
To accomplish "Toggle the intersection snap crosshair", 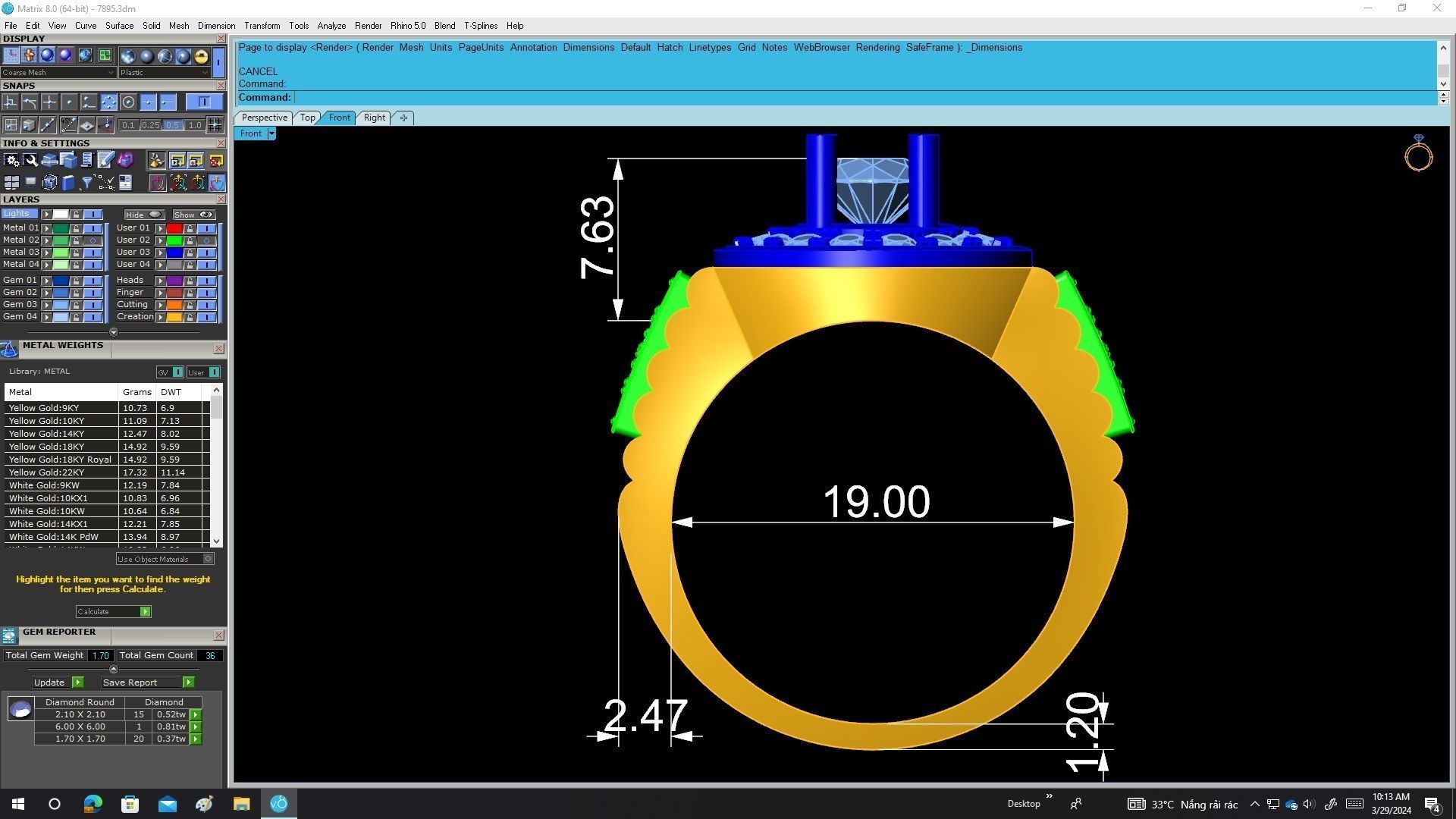I will [x=49, y=102].
